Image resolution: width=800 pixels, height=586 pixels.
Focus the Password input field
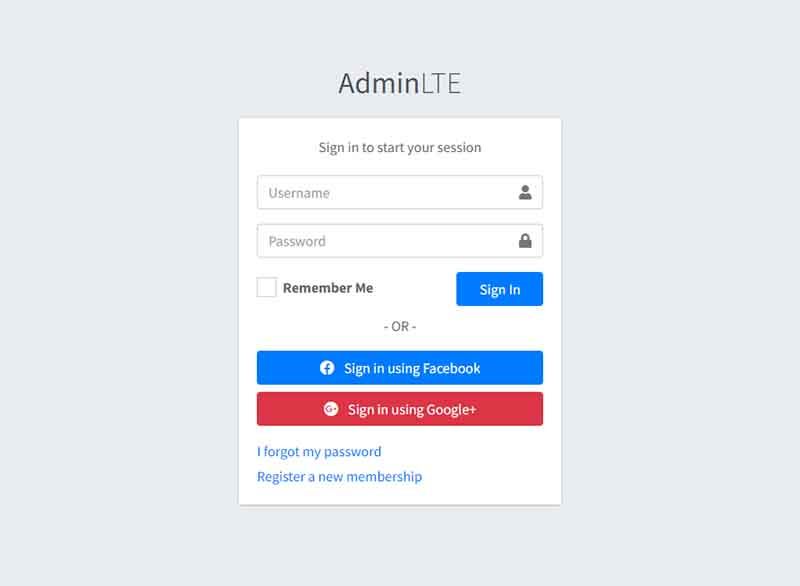pyautogui.click(x=399, y=241)
